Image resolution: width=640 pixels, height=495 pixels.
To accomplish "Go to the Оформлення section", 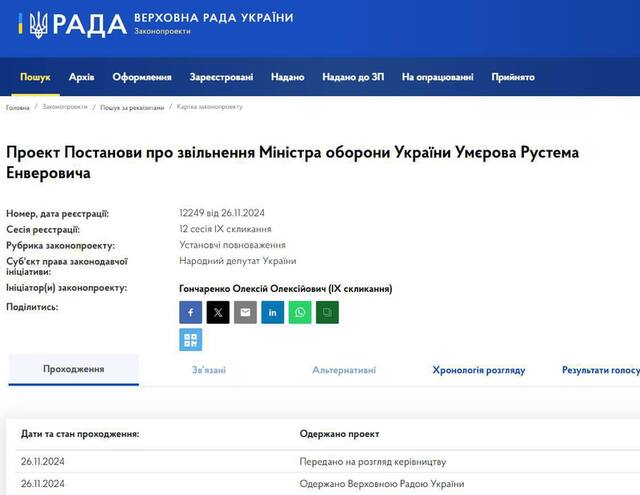I will (142, 77).
